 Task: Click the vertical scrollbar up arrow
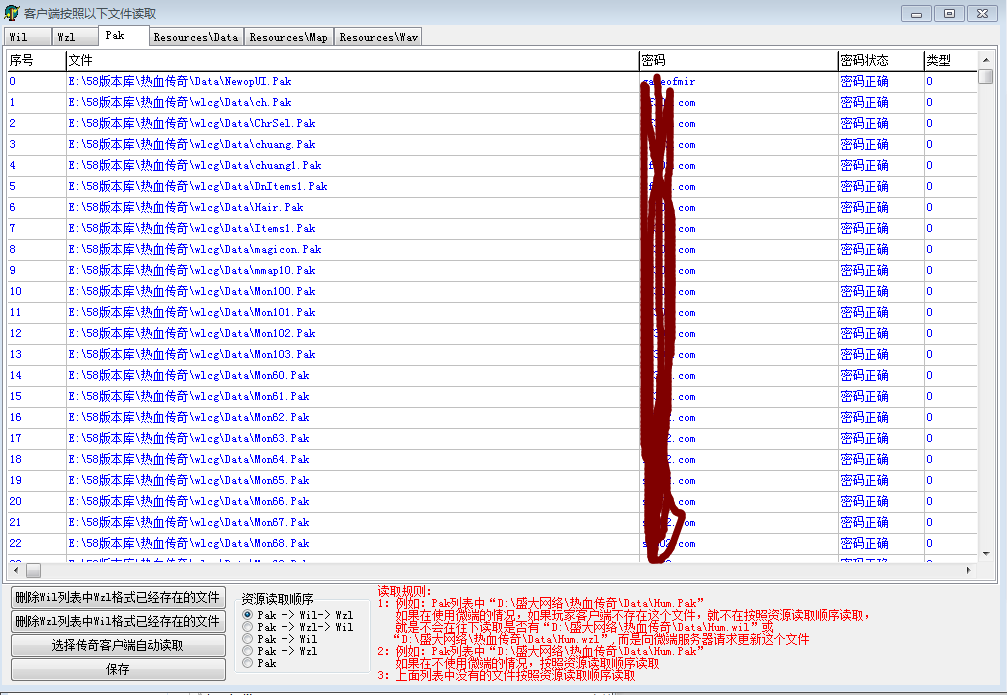point(986,59)
